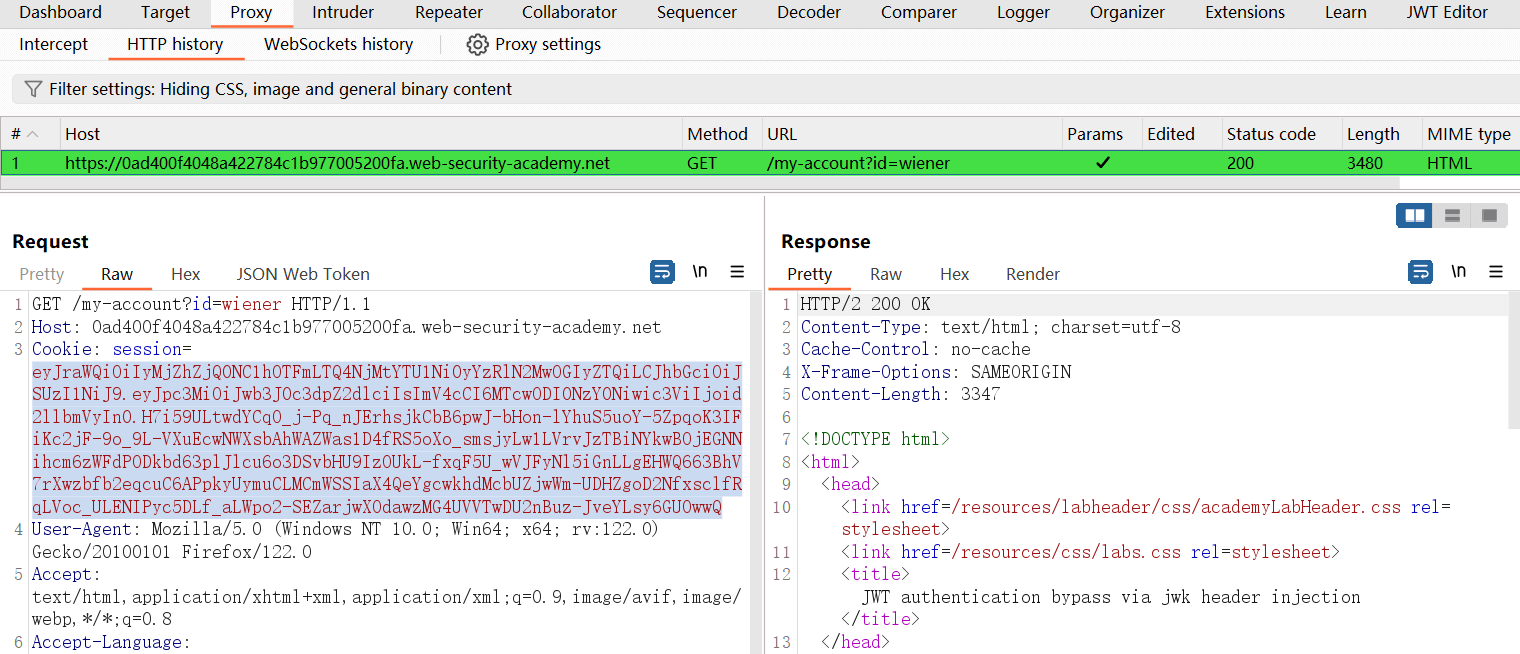
Task: Switch to top-bottom stacked layout view
Action: point(1452,215)
